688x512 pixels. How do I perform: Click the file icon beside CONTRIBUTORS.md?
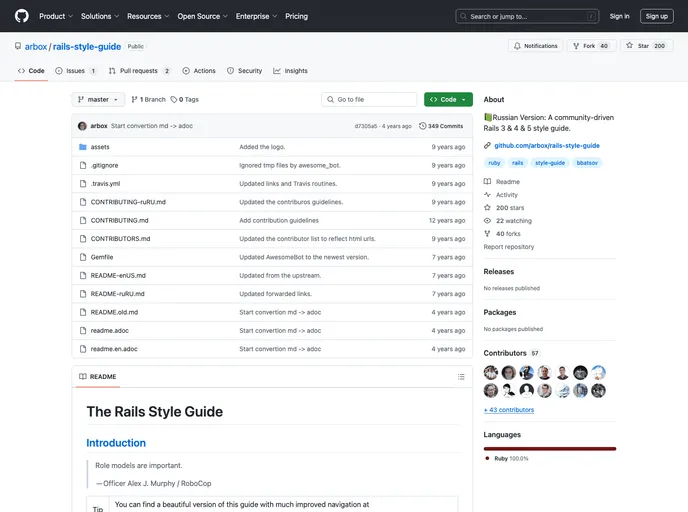(x=82, y=239)
